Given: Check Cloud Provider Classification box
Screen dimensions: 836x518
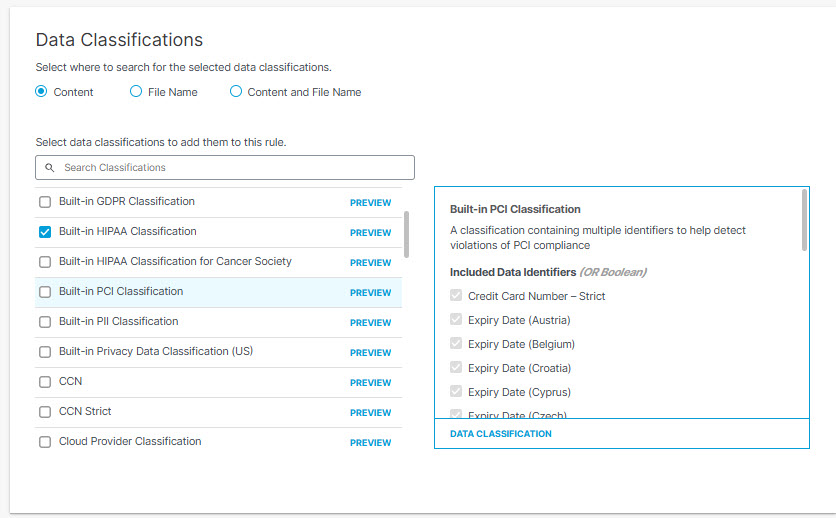Looking at the screenshot, I should (45, 442).
